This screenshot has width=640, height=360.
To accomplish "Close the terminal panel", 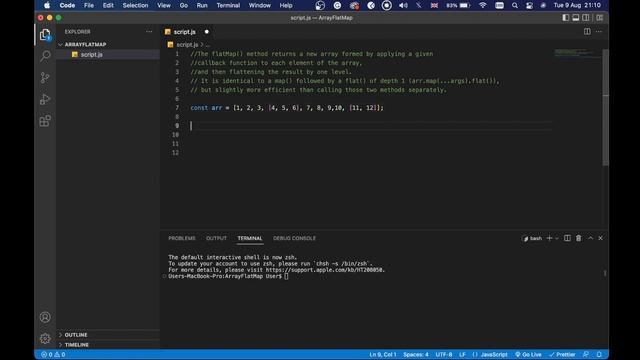I will [x=600, y=238].
